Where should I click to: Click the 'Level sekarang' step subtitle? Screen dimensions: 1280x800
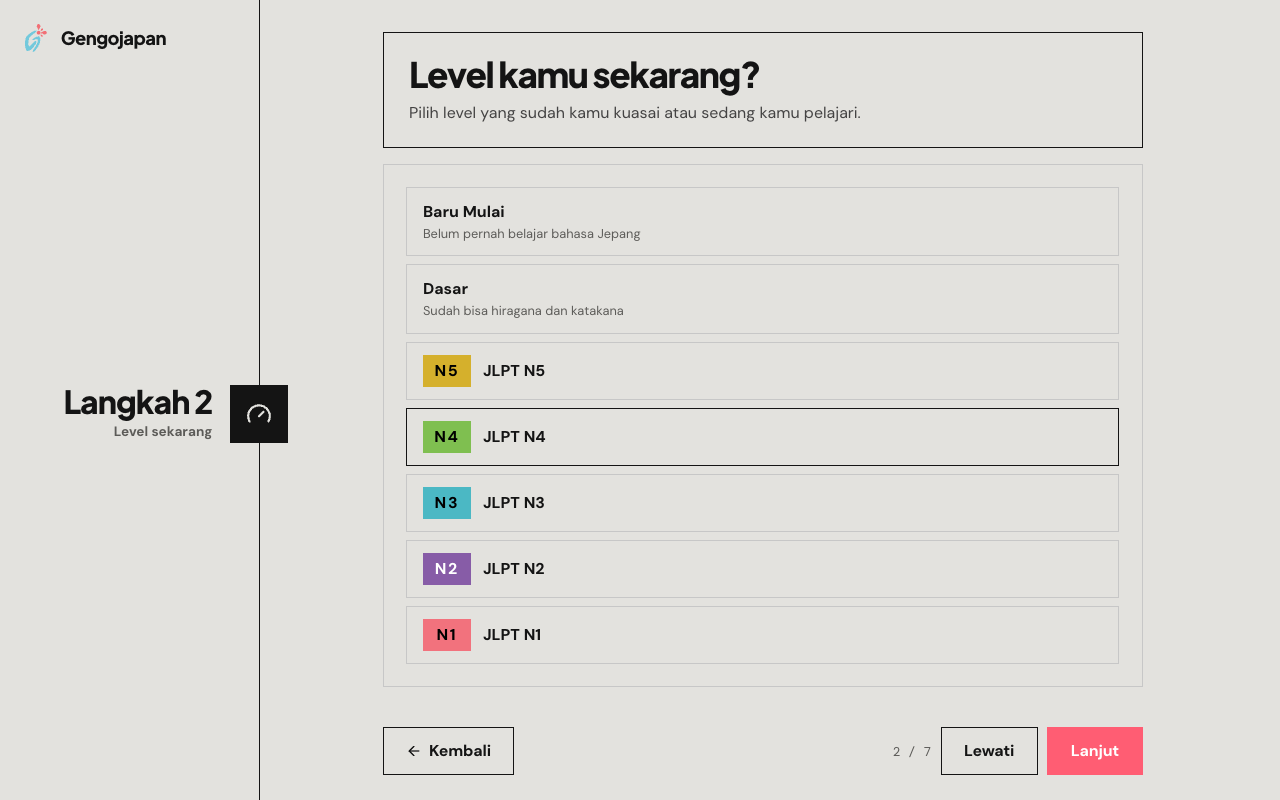tap(163, 432)
